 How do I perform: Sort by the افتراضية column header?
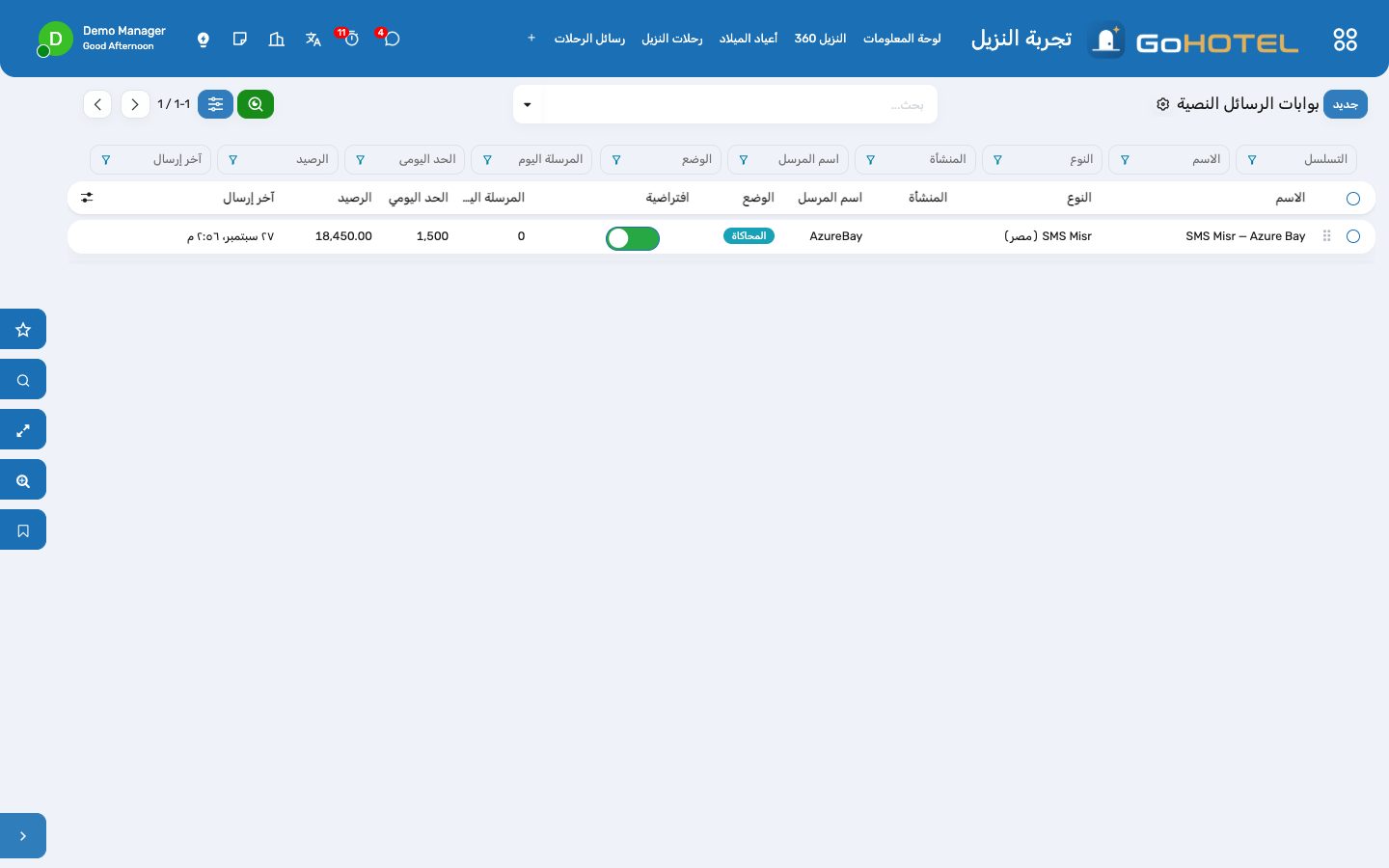pos(667,198)
